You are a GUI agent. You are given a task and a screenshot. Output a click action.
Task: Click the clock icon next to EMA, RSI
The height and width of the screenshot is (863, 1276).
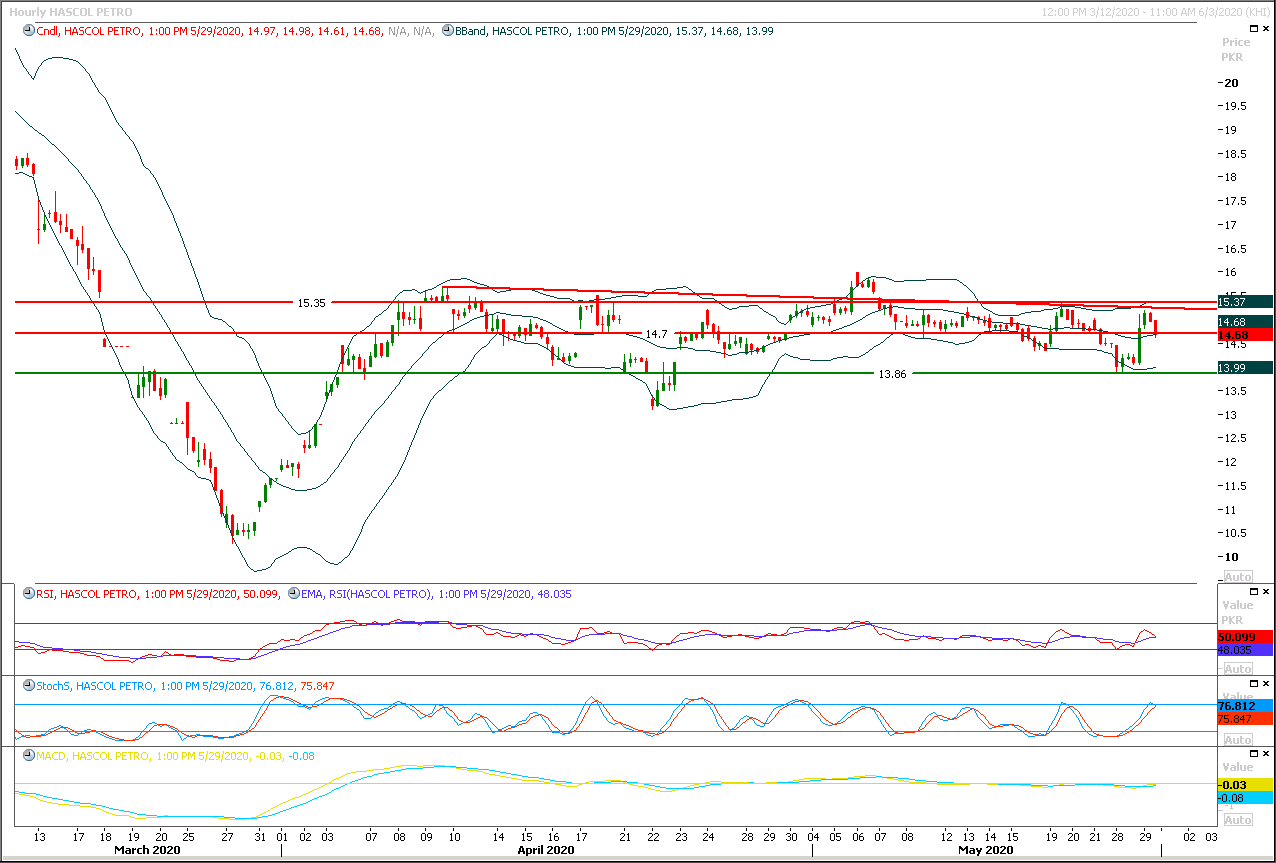(293, 594)
